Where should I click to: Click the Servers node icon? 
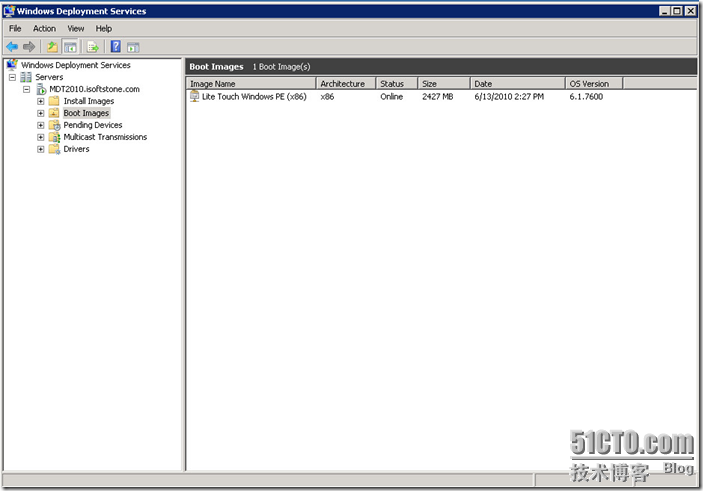point(26,77)
